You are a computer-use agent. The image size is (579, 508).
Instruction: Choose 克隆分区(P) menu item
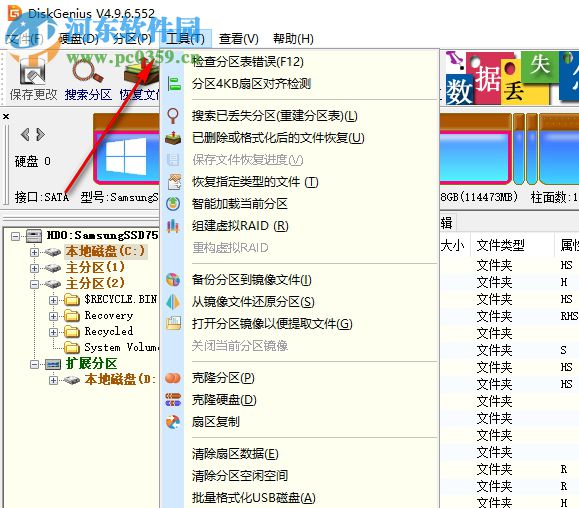[x=300, y=378]
